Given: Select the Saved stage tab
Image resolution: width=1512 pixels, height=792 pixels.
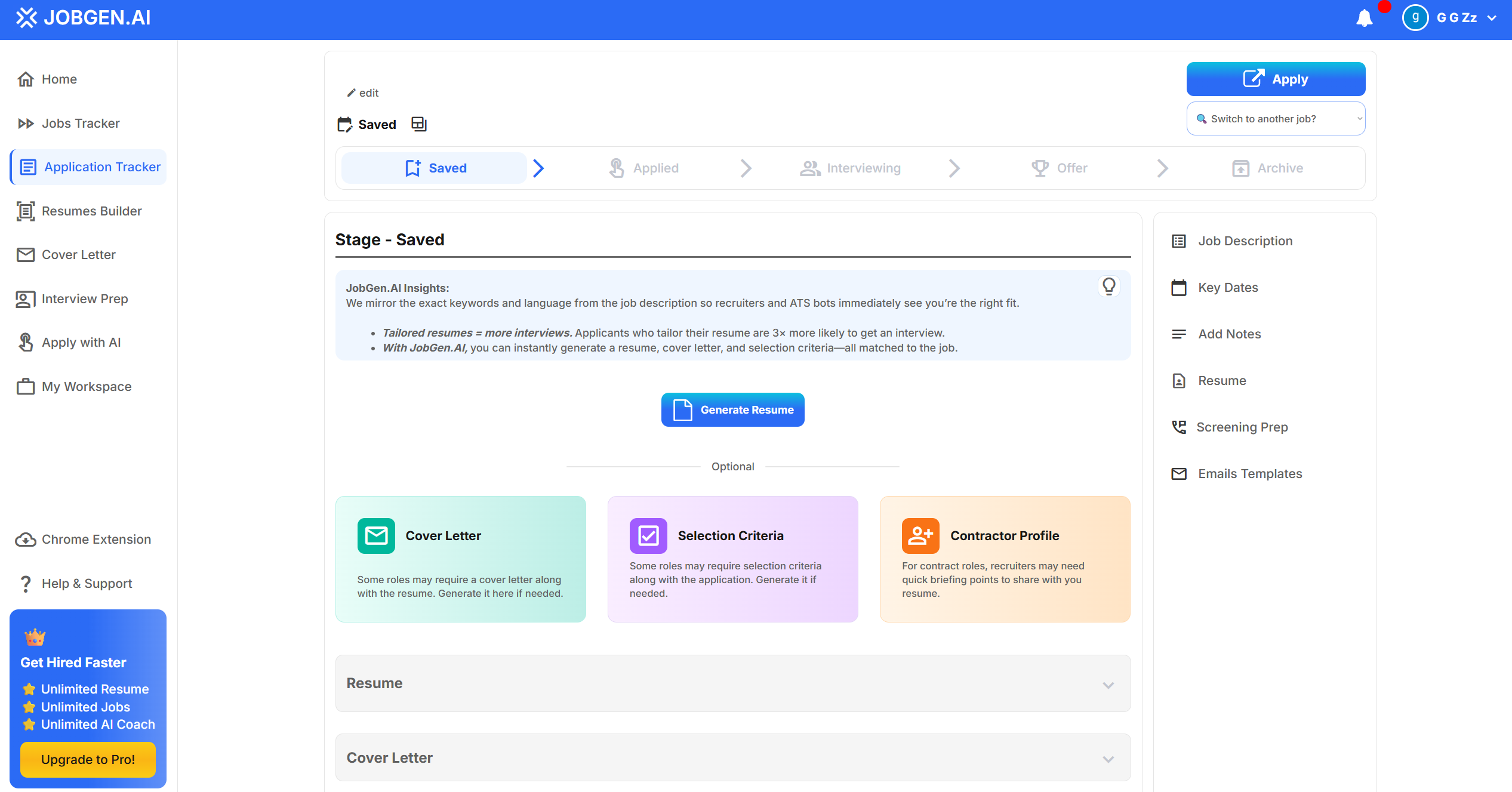Looking at the screenshot, I should (x=435, y=168).
